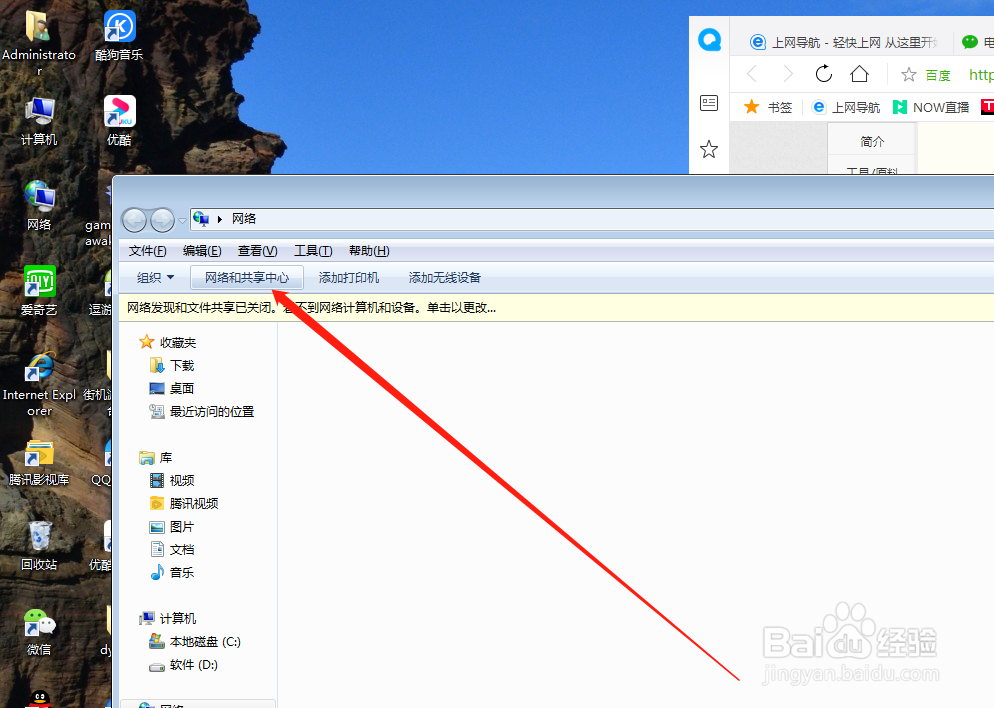This screenshot has width=994, height=708.
Task: Open the 工具(T) menu
Action: coord(312,250)
